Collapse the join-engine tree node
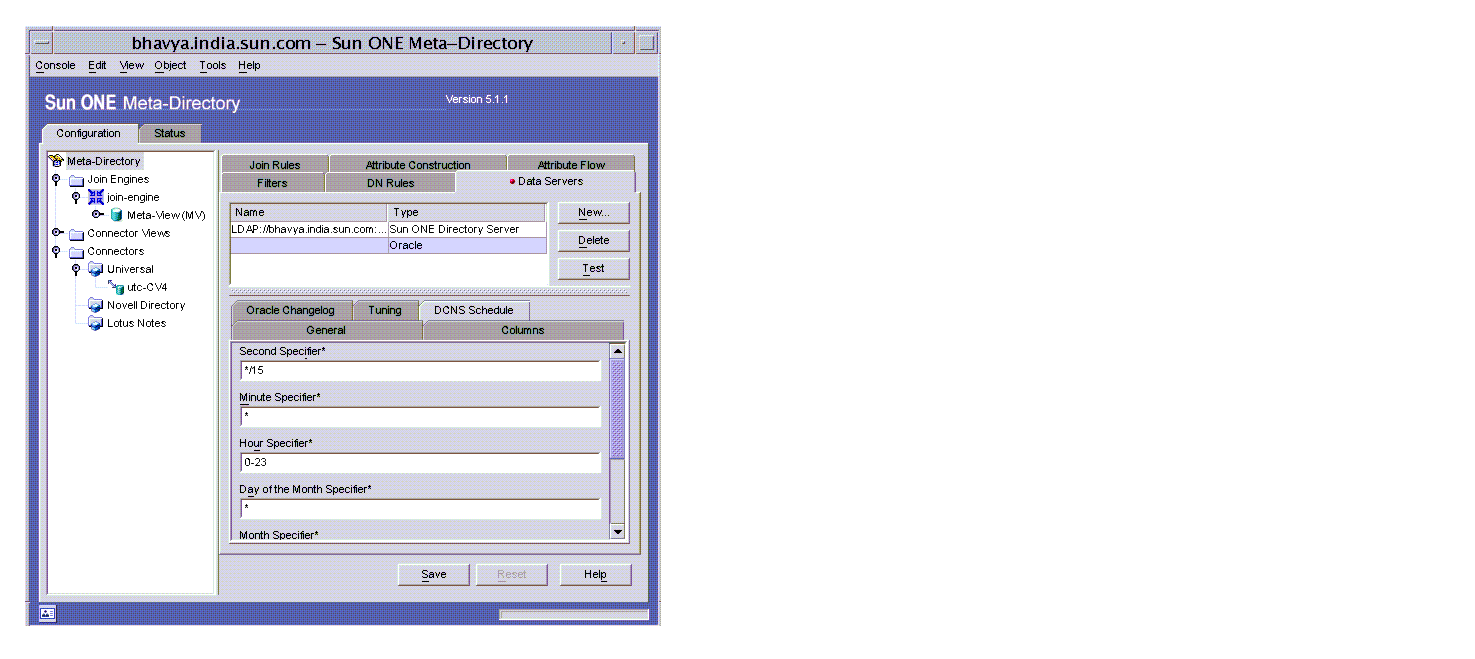 tap(76, 197)
